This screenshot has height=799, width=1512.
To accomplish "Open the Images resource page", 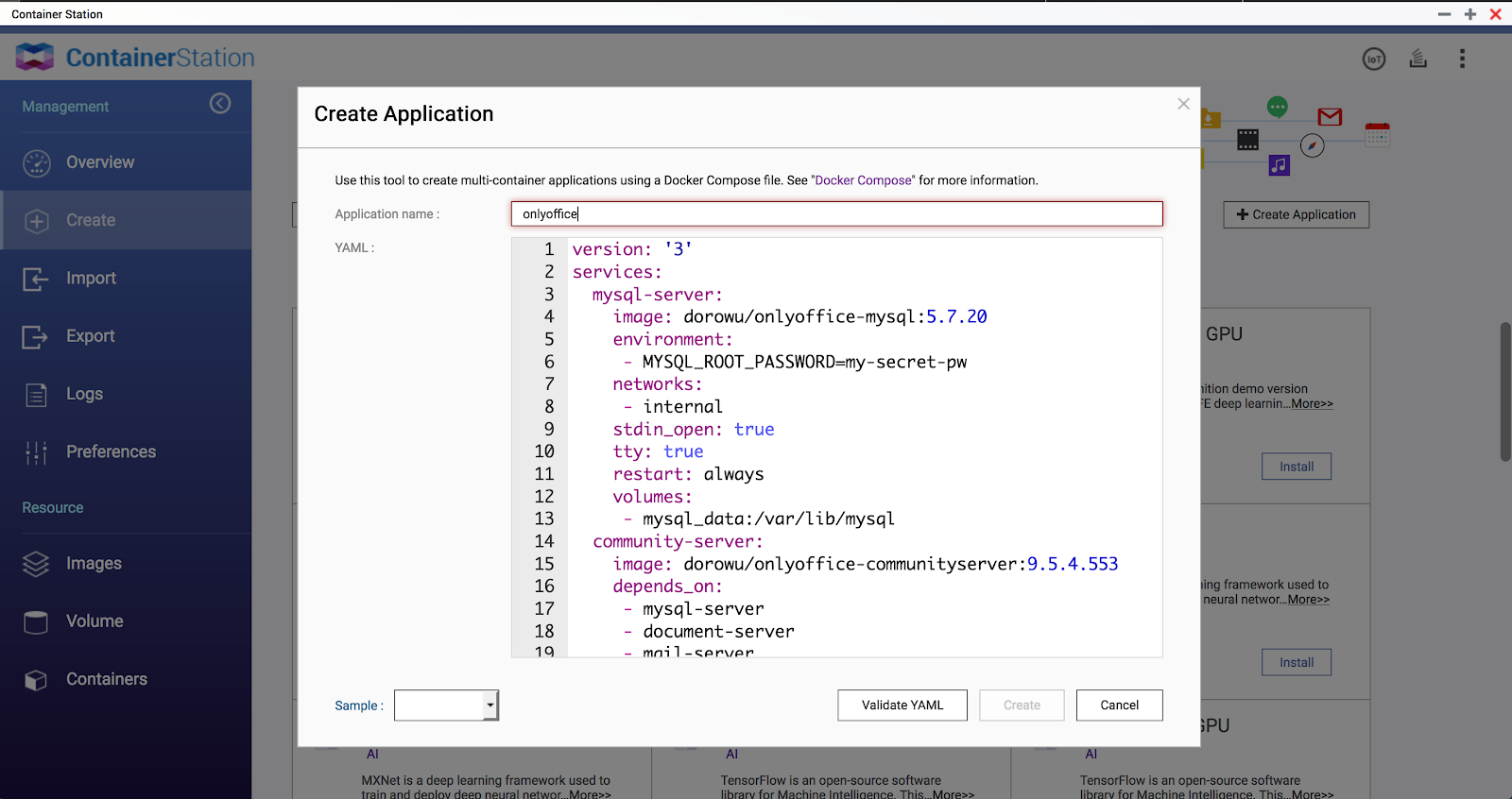I will pos(126,564).
